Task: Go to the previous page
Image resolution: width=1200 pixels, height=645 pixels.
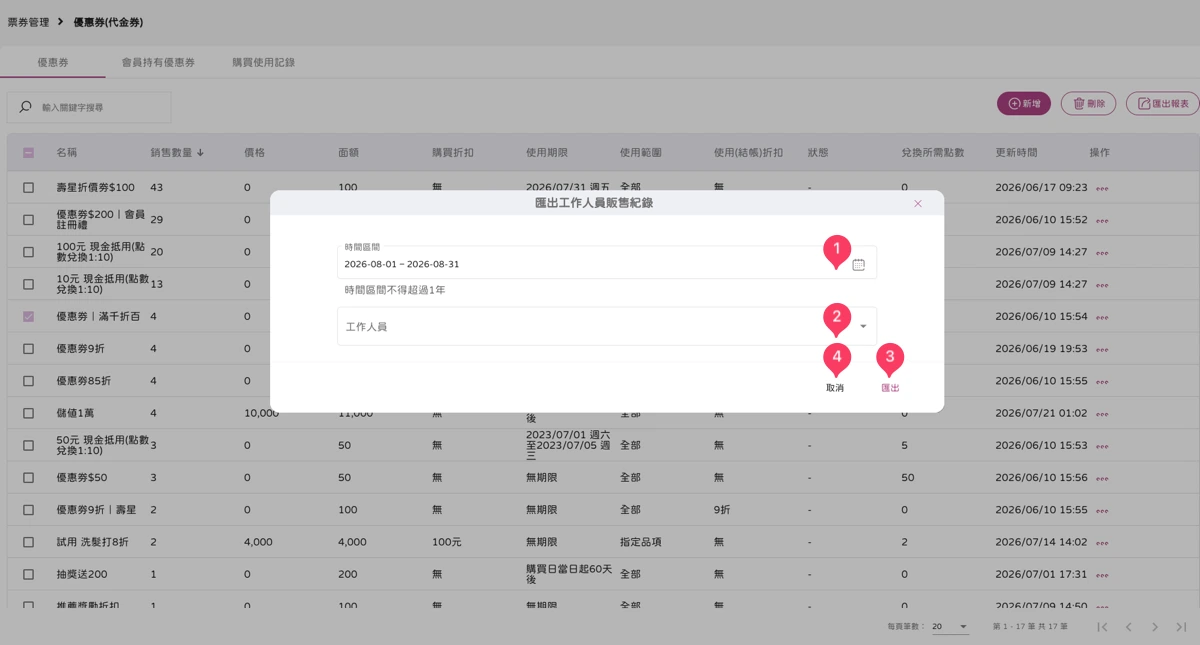Action: click(x=1128, y=627)
